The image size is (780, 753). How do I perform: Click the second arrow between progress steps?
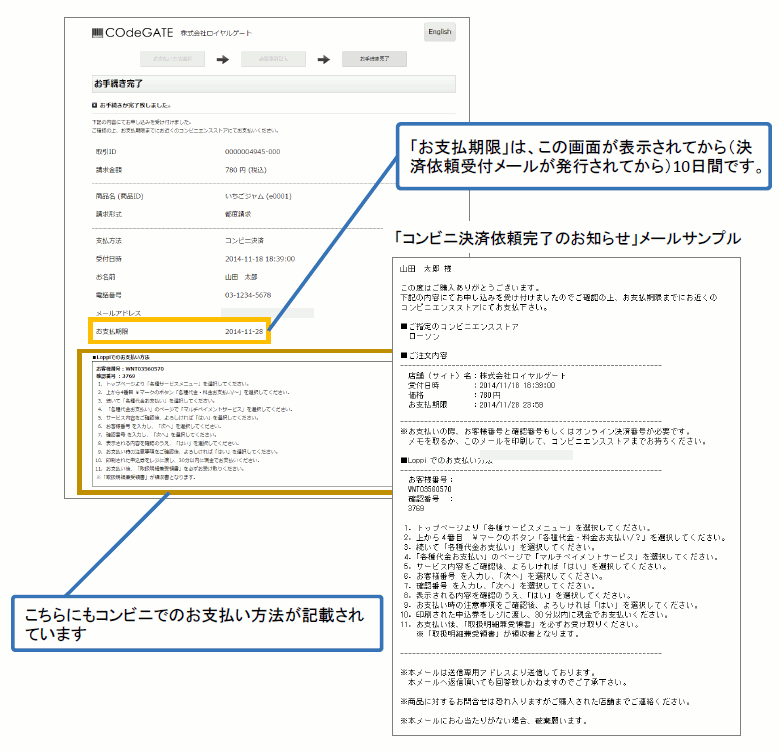pyautogui.click(x=322, y=59)
